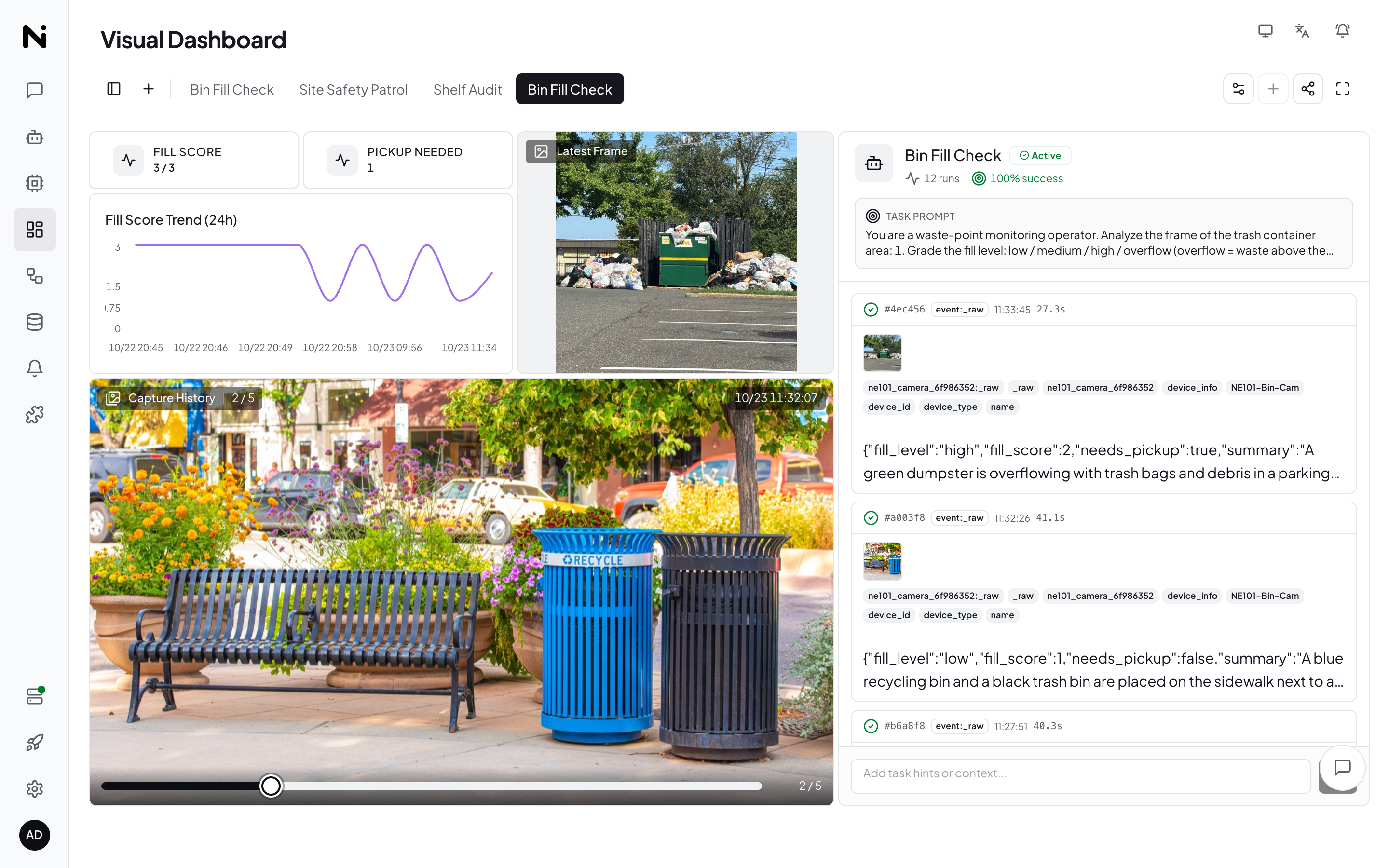This screenshot has width=1389, height=868.
Task: Open the notification bell in top right
Action: click(1342, 30)
